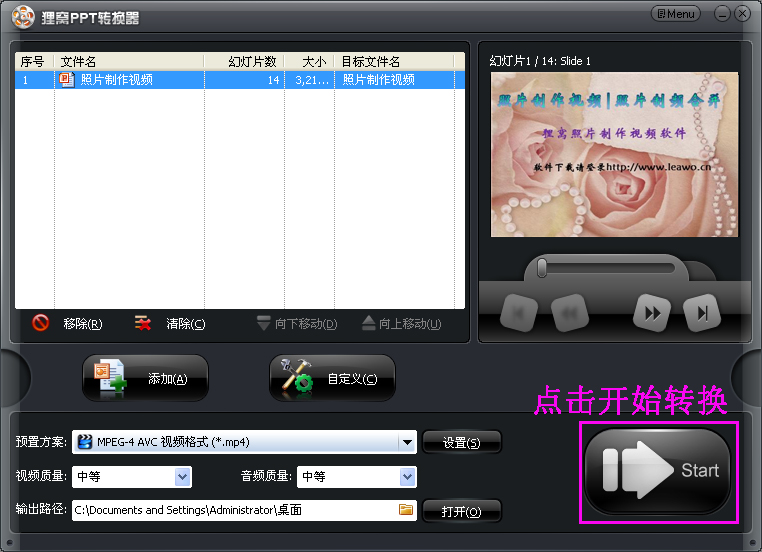Click the 清除(C) label
This screenshot has width=762, height=552.
(x=186, y=324)
